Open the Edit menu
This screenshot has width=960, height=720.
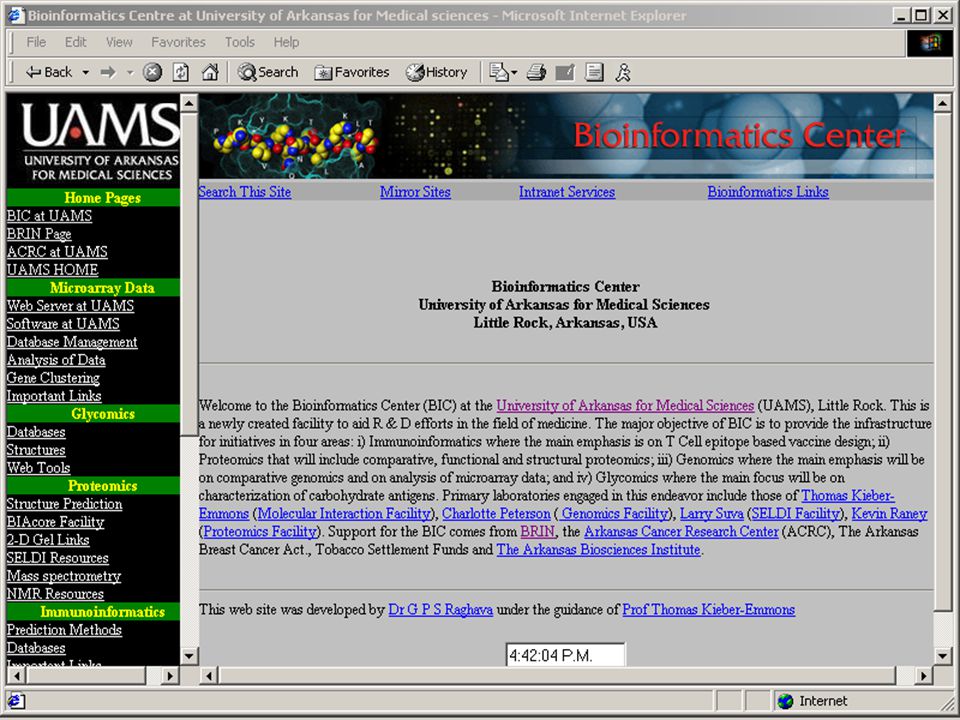(75, 42)
